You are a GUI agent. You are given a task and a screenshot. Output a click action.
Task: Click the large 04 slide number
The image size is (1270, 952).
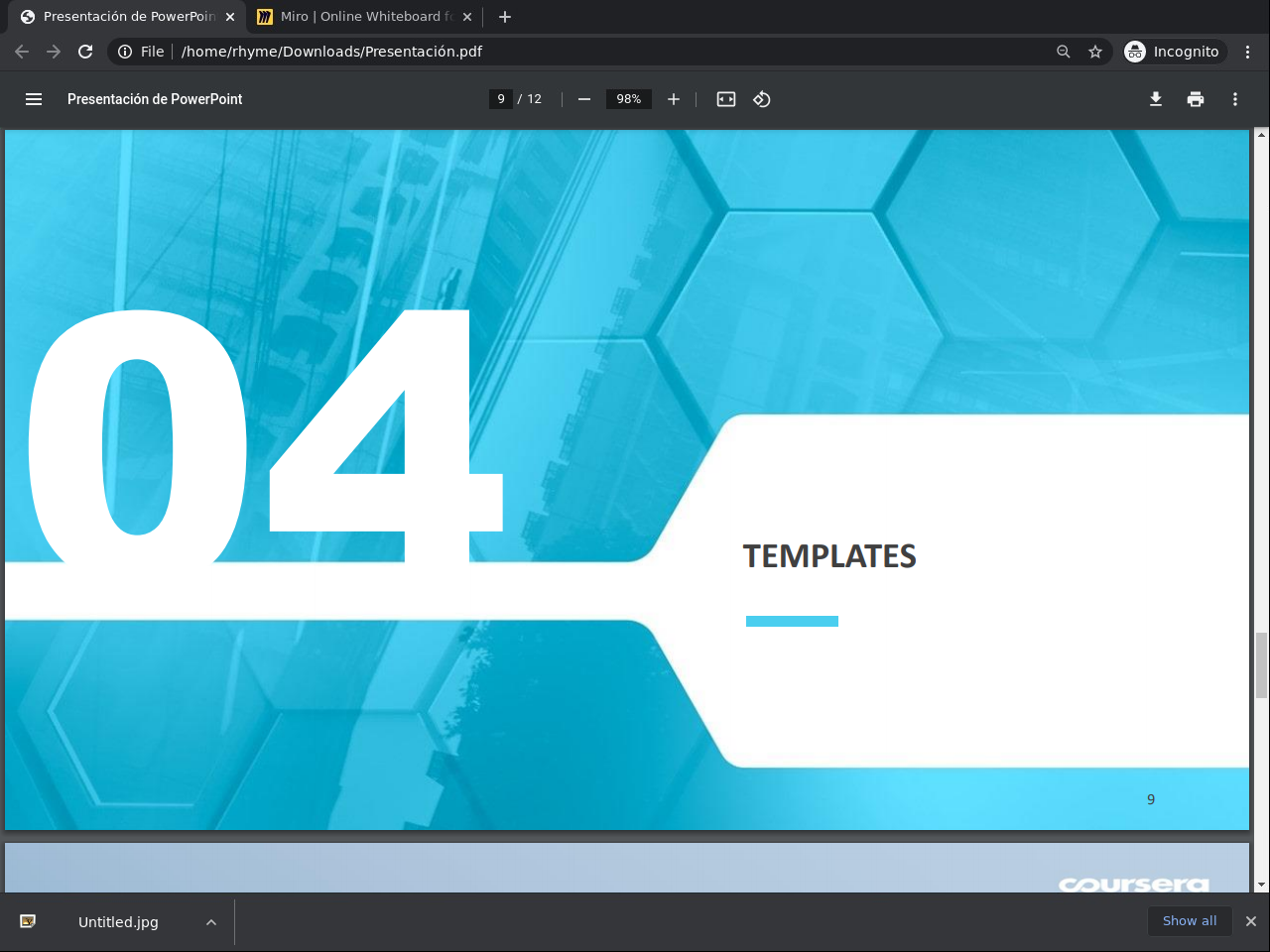click(265, 436)
